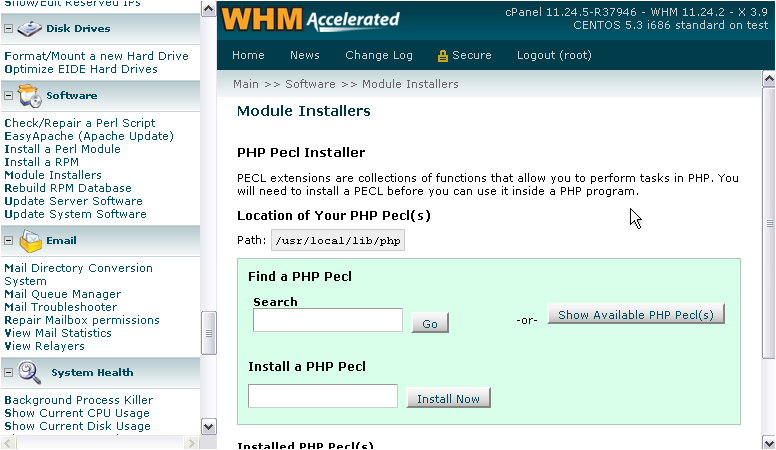Image resolution: width=776 pixels, height=450 pixels.
Task: Collapse the Software section
Action: click(8, 96)
